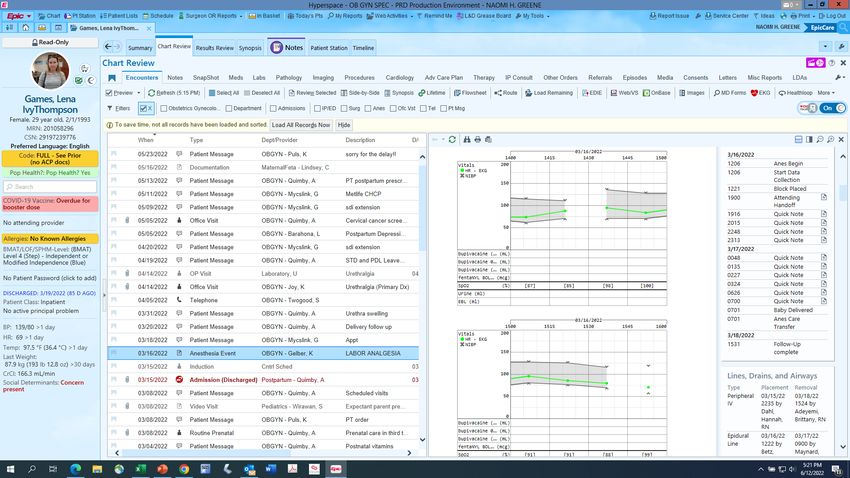This screenshot has width=850, height=478.
Task: Toggle the On switch at right
Action: [833, 108]
